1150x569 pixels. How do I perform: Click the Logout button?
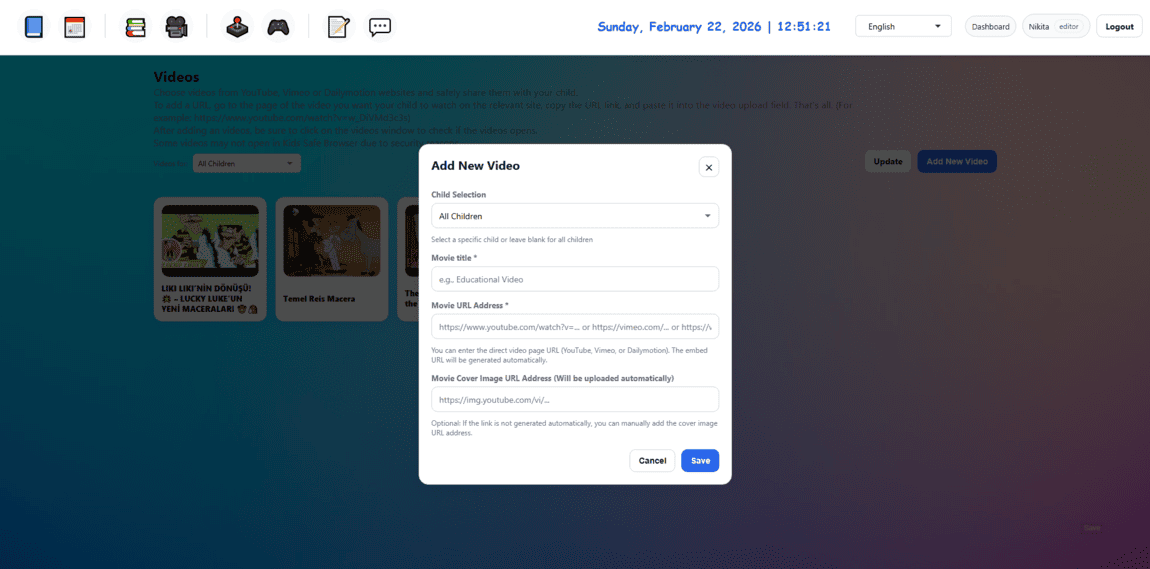pyautogui.click(x=1119, y=27)
